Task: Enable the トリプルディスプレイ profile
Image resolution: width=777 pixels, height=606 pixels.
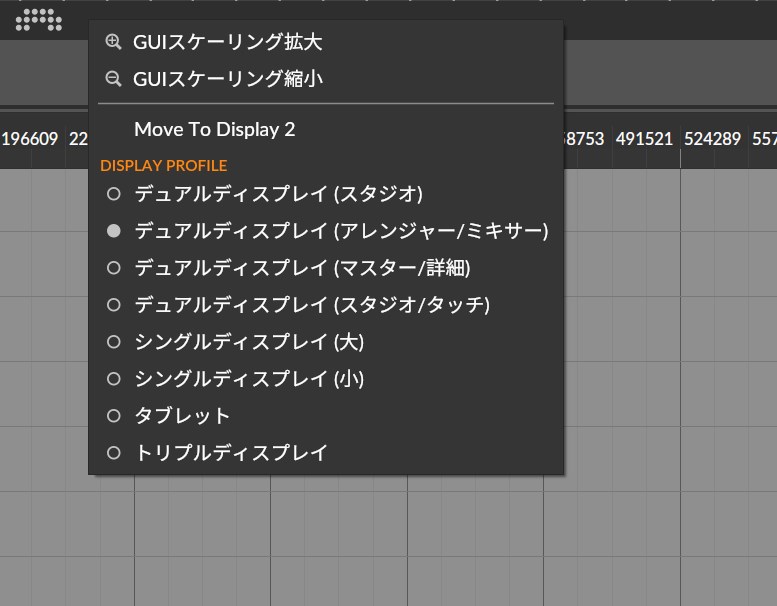Action: [230, 453]
